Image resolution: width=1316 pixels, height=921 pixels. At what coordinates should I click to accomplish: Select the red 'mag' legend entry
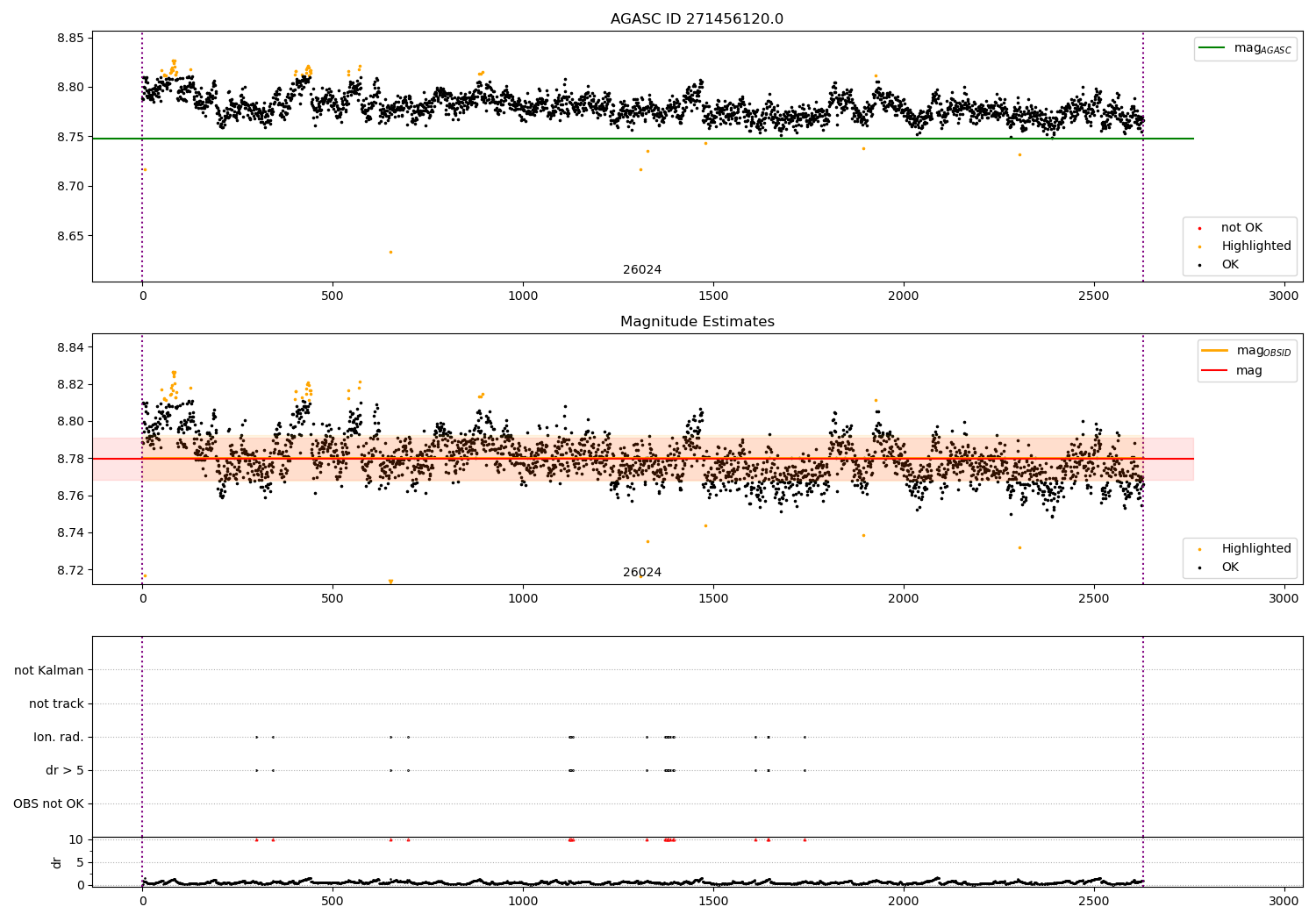click(1232, 371)
